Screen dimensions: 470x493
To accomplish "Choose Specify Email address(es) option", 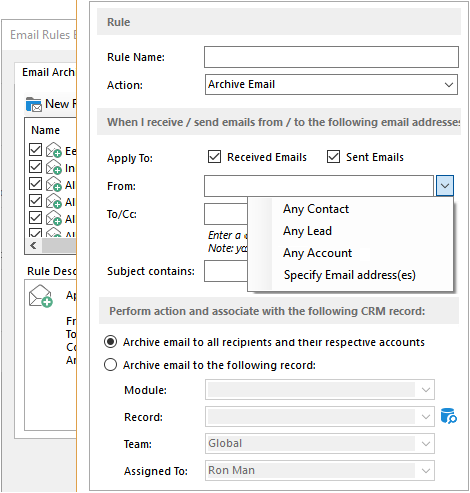I will pyautogui.click(x=350, y=275).
